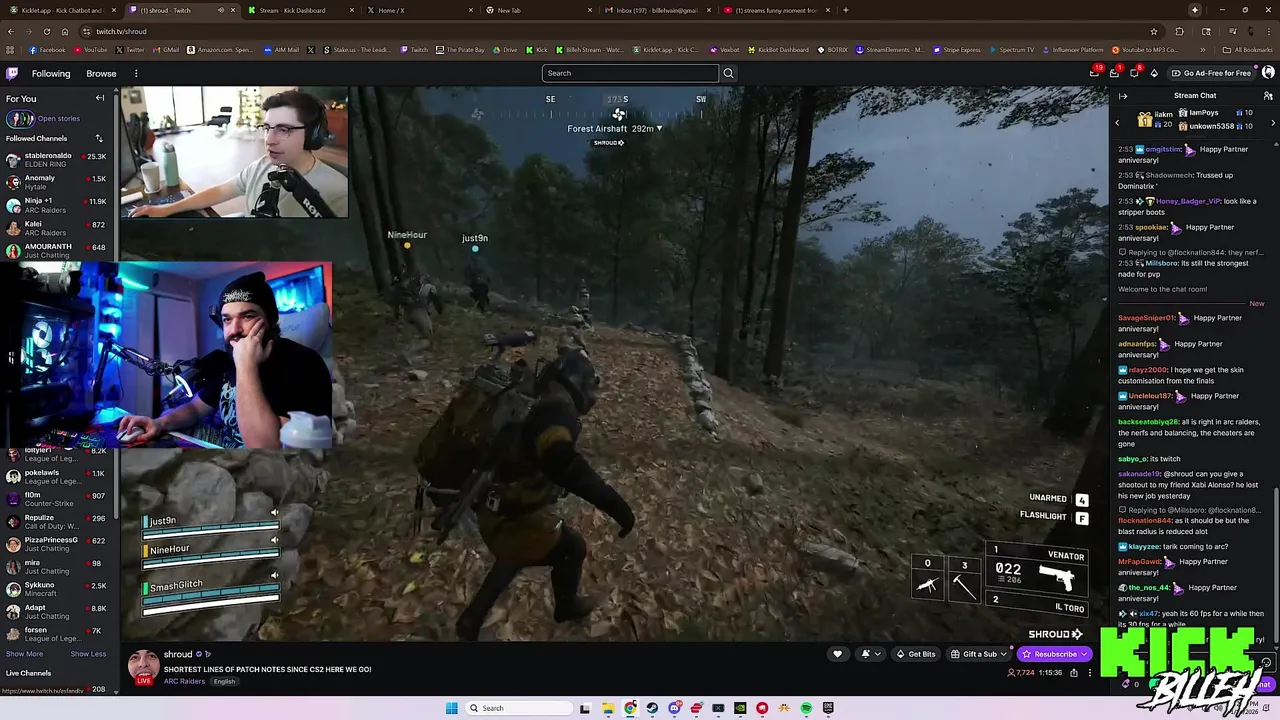Open the chat community users icon

pyautogui.click(x=1268, y=96)
